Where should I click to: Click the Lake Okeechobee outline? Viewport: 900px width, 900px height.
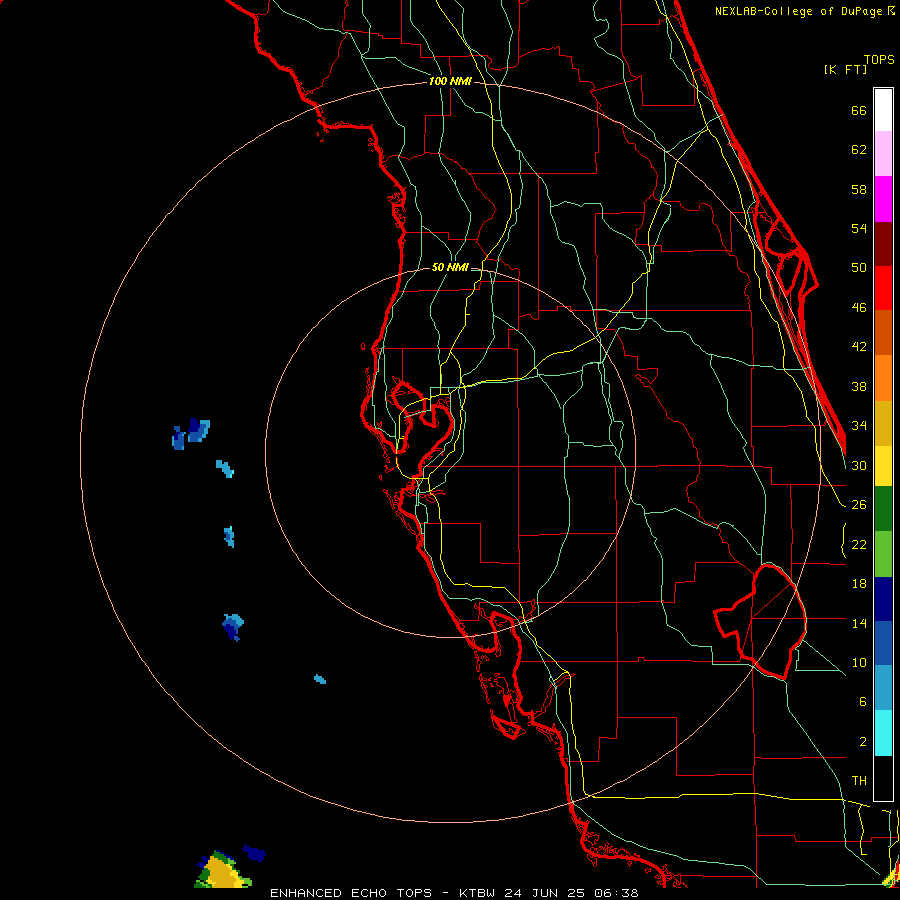[762, 621]
